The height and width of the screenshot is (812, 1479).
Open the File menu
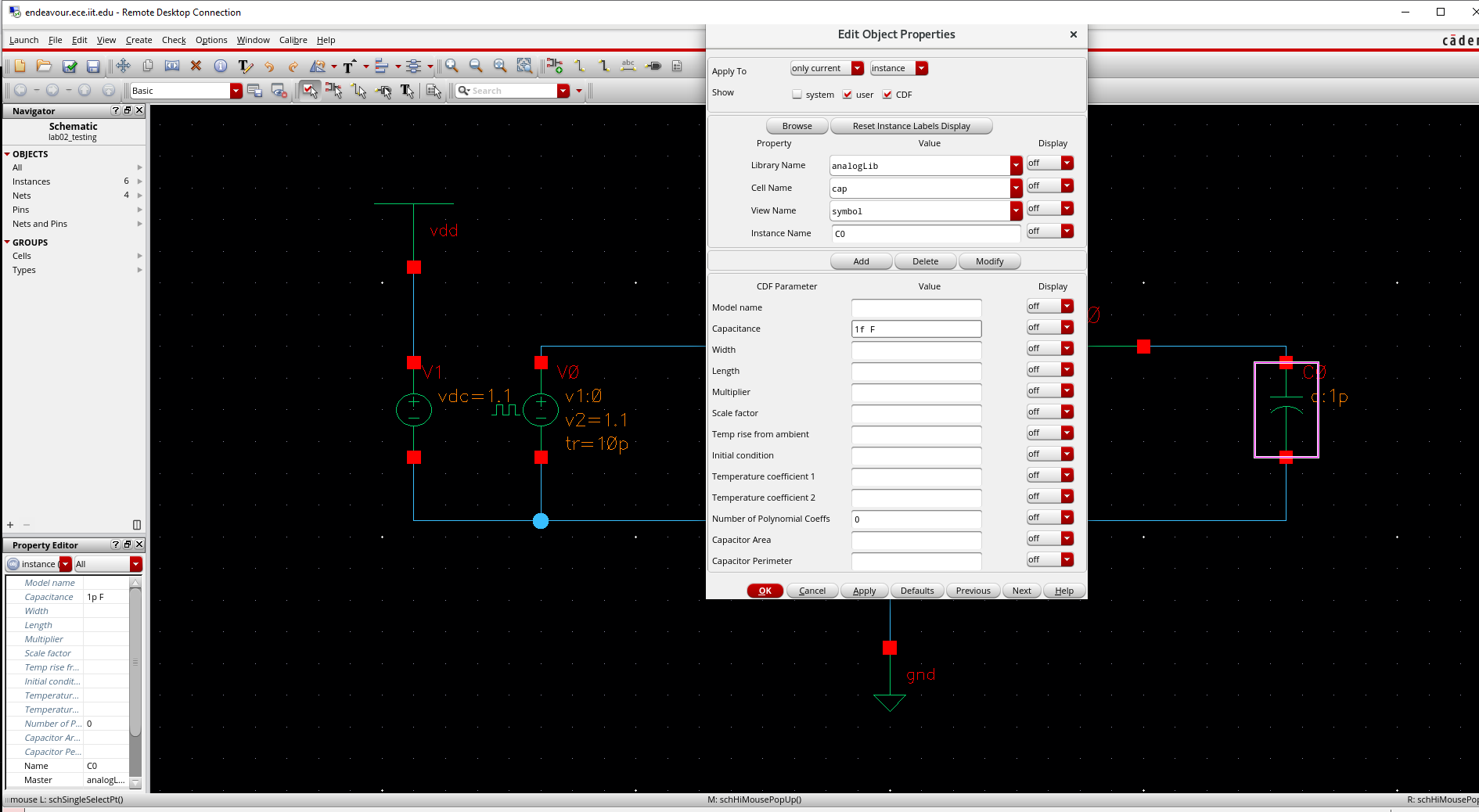click(55, 40)
